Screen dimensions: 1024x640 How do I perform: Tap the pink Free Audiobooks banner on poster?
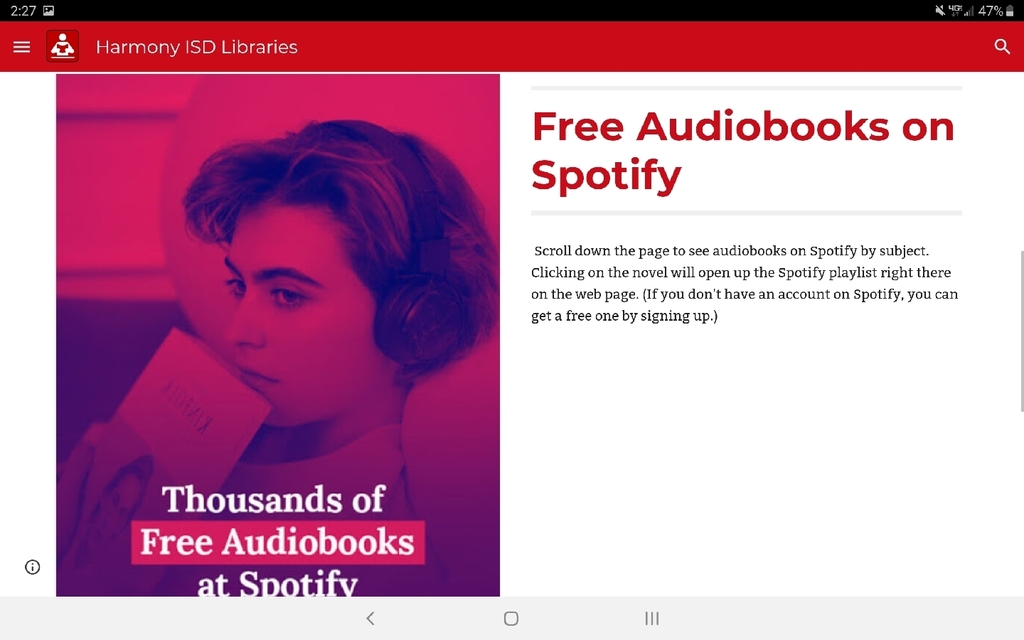pos(278,542)
